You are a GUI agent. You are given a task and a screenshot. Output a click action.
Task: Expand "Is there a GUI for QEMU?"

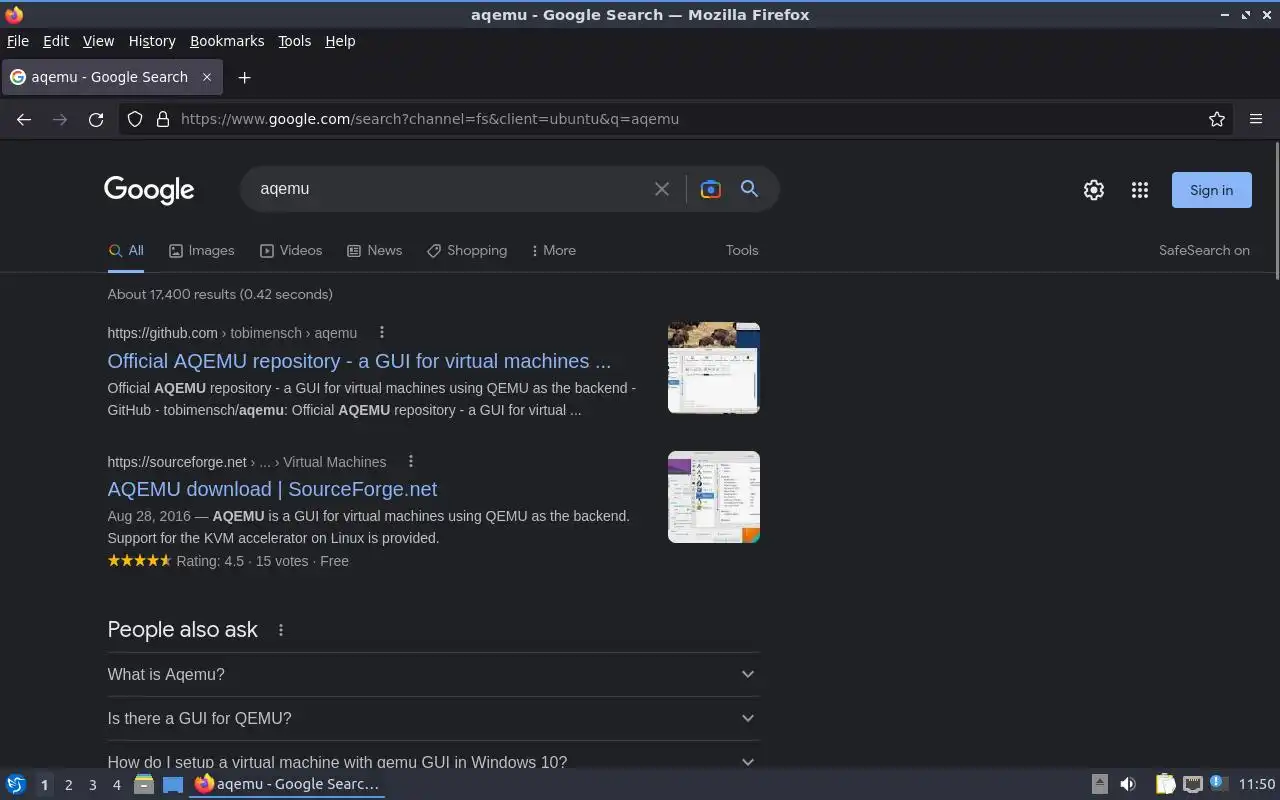[x=433, y=718]
